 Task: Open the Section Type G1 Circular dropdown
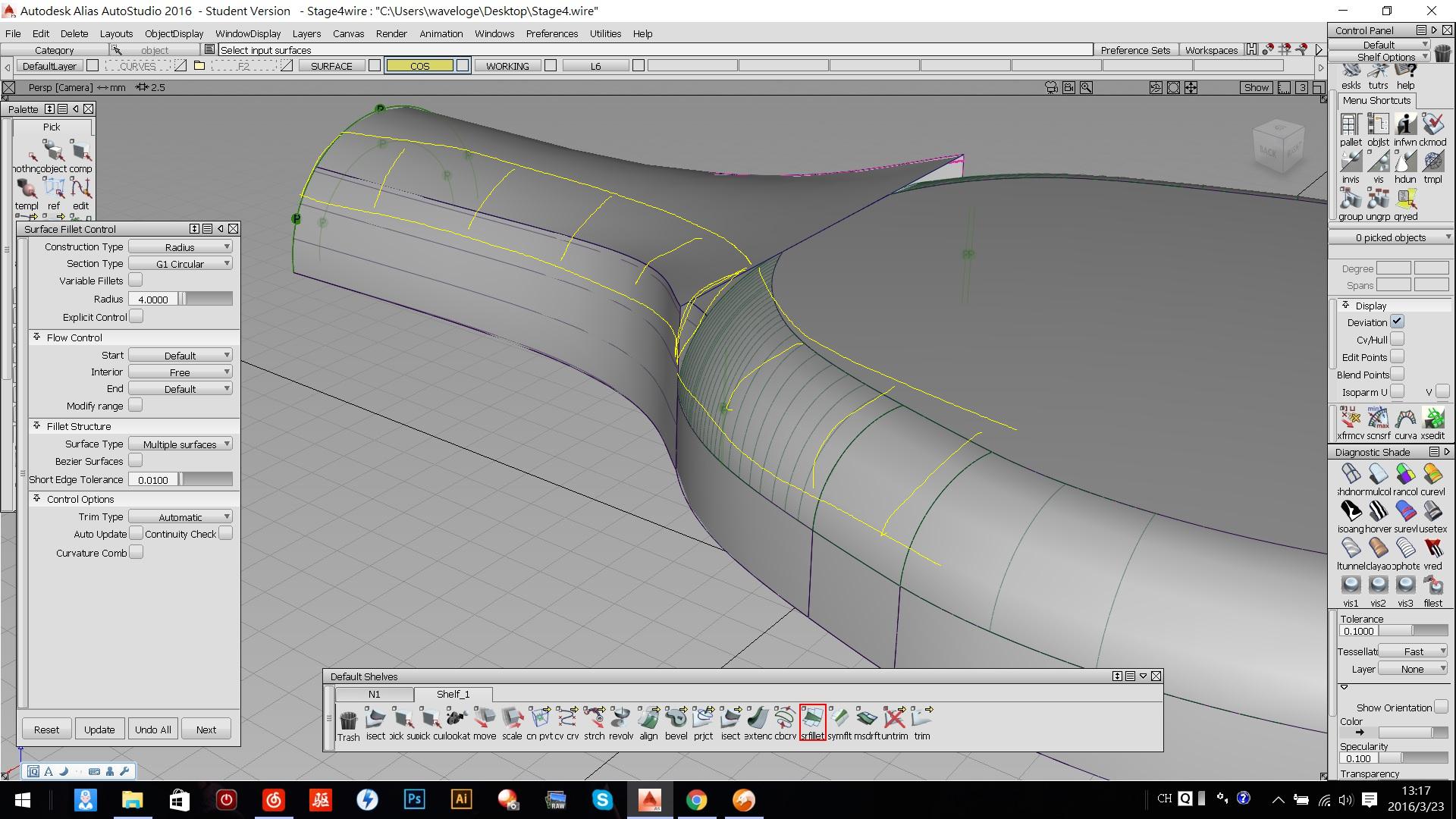coord(180,264)
